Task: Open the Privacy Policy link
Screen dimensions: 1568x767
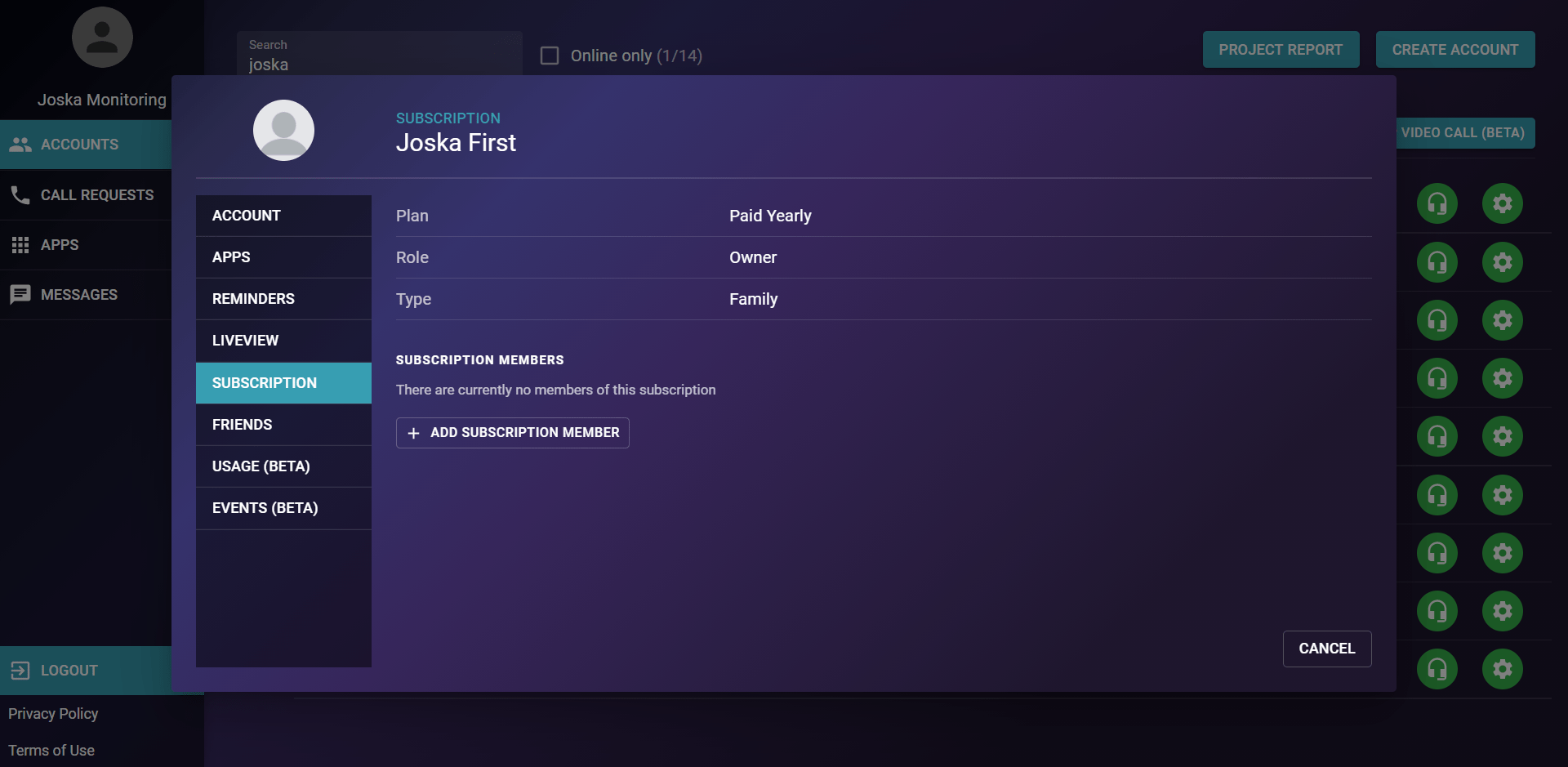Action: coord(53,714)
